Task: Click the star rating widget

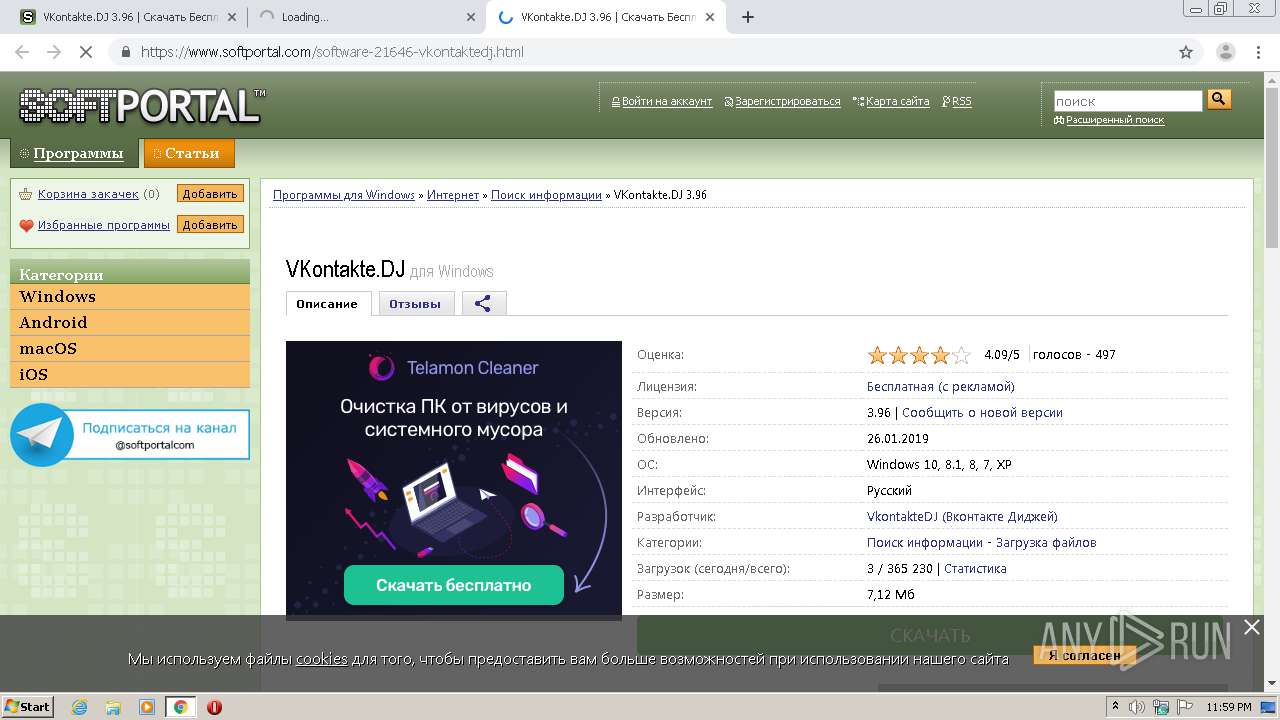Action: (x=919, y=355)
